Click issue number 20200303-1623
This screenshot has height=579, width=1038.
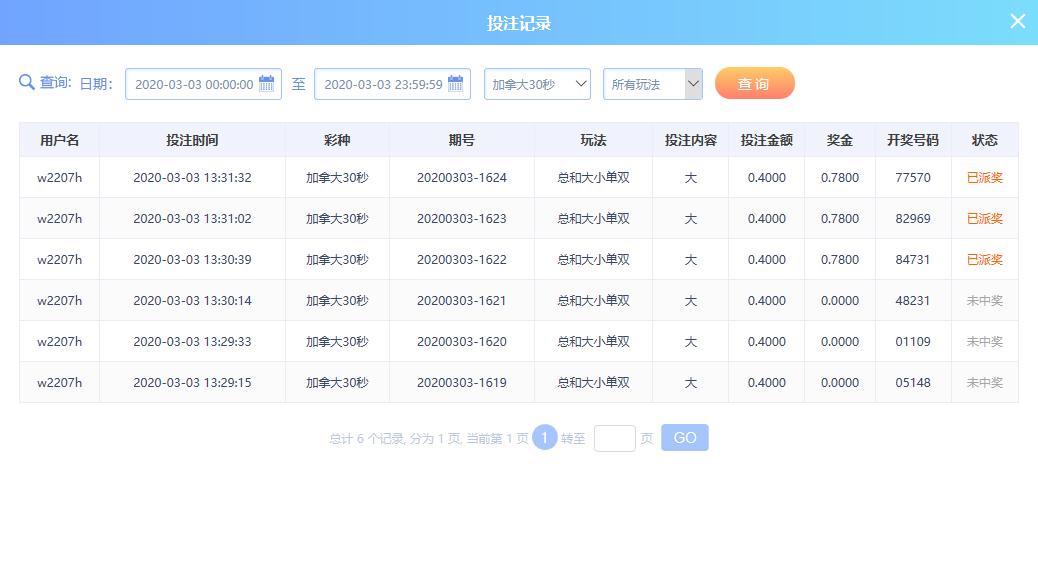(461, 218)
